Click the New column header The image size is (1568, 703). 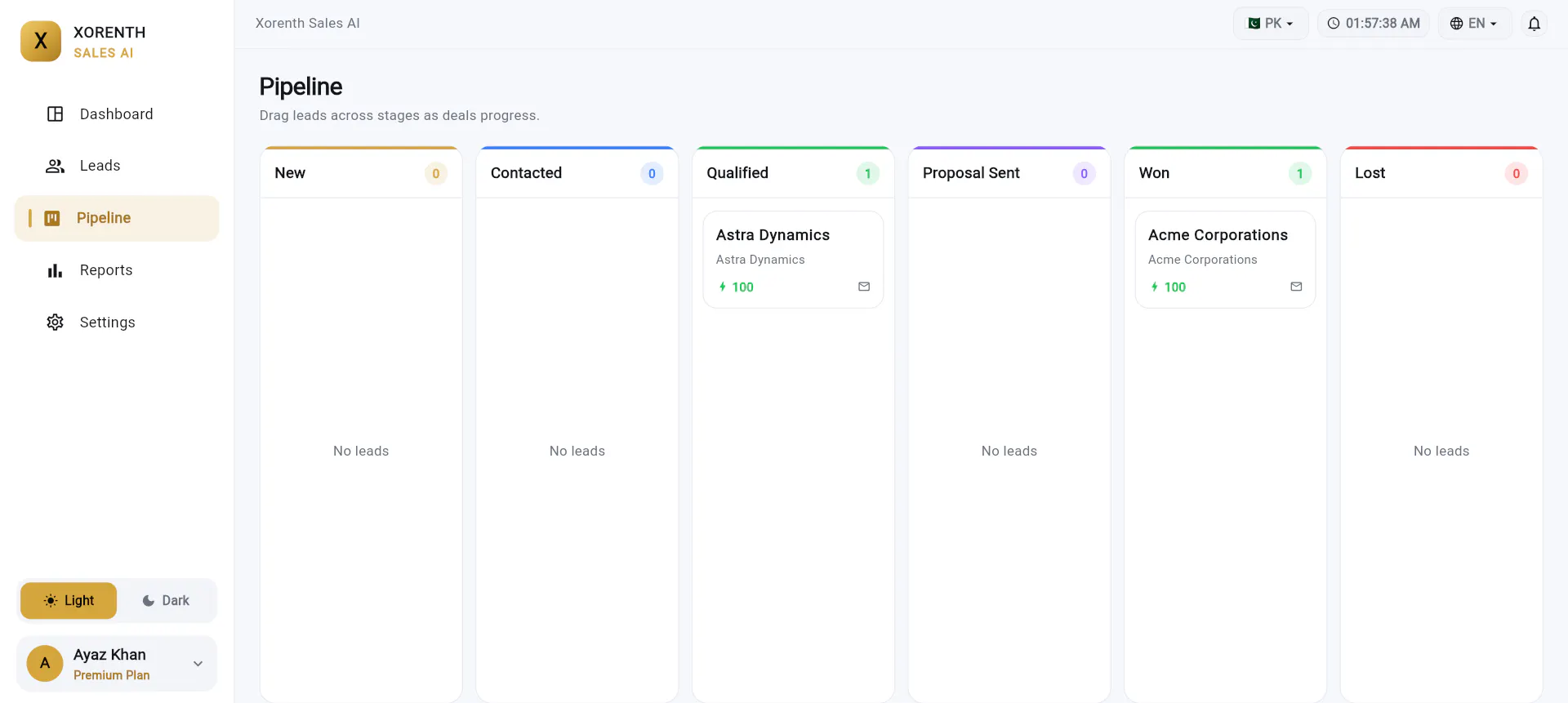coord(361,173)
